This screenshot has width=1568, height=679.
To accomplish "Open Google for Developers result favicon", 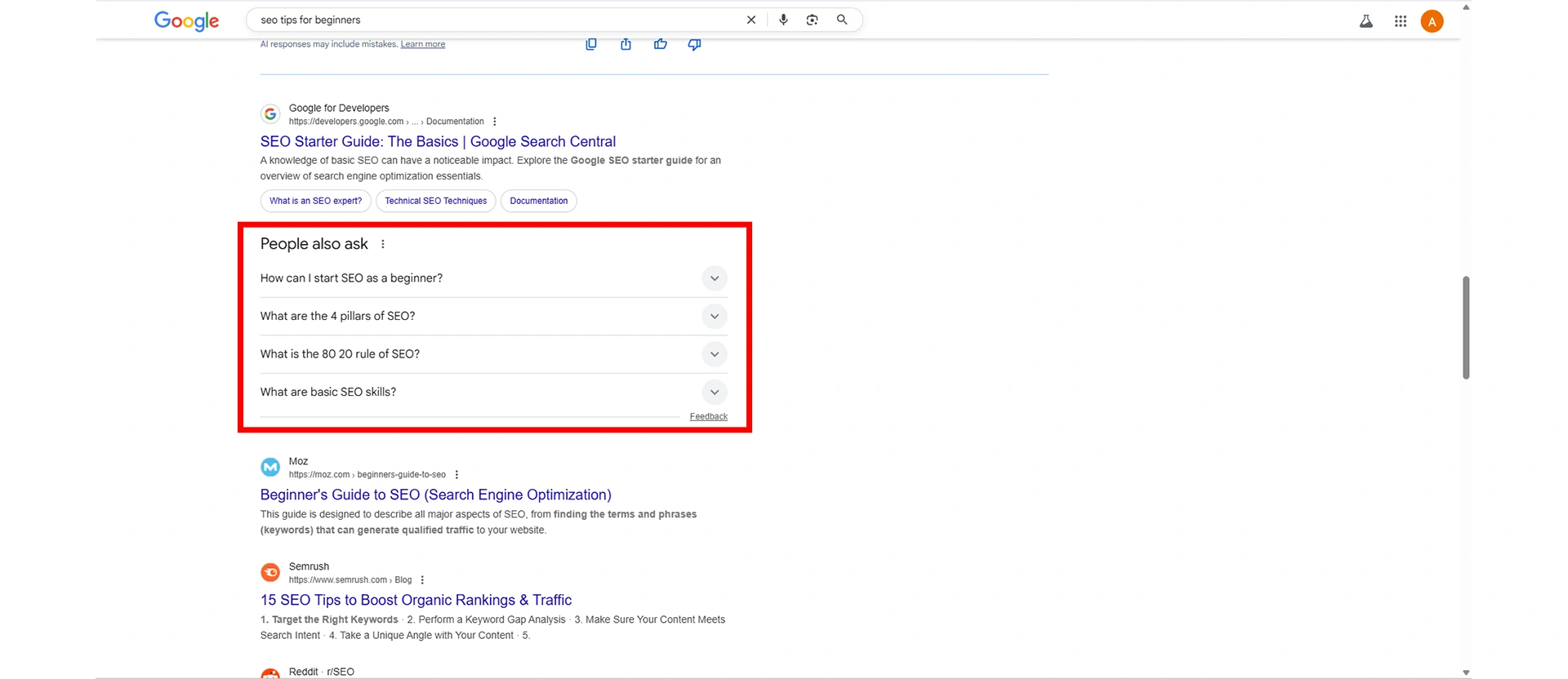I will click(x=270, y=114).
